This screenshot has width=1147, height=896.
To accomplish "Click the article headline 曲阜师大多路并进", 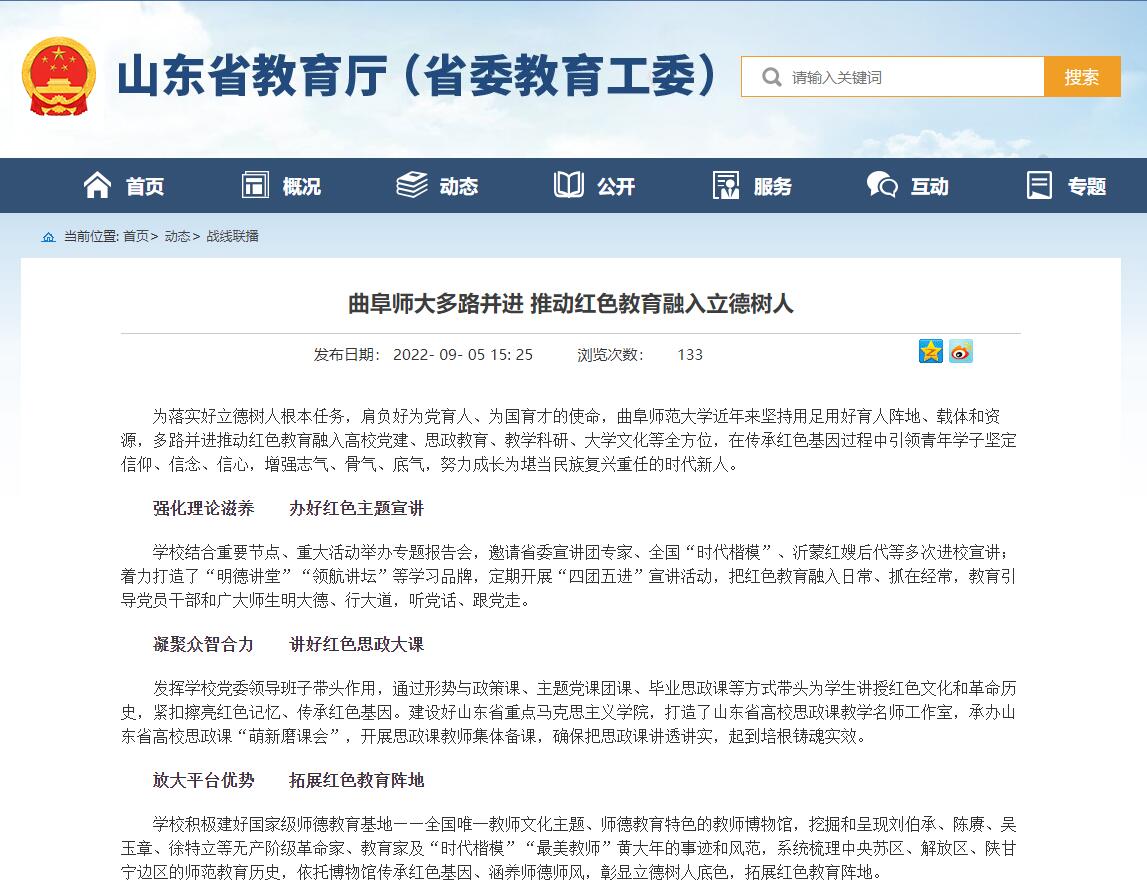I will click(x=570, y=304).
